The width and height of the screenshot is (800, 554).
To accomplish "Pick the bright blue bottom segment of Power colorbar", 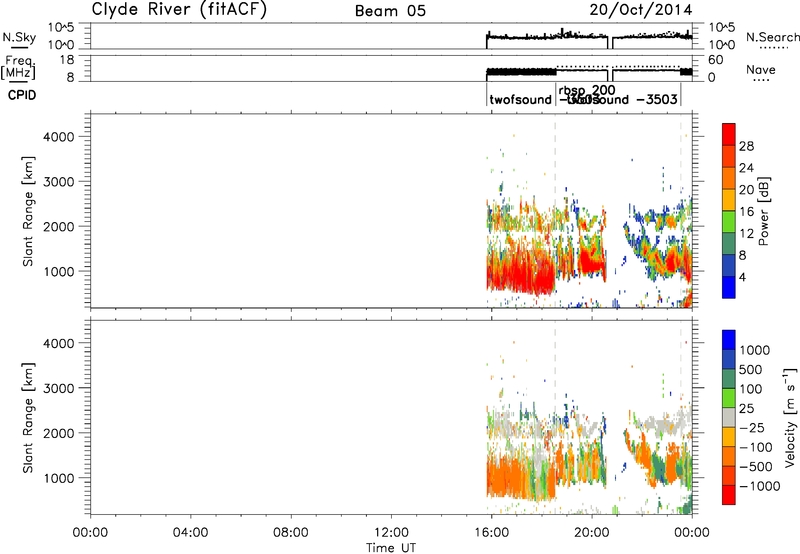I will point(729,287).
